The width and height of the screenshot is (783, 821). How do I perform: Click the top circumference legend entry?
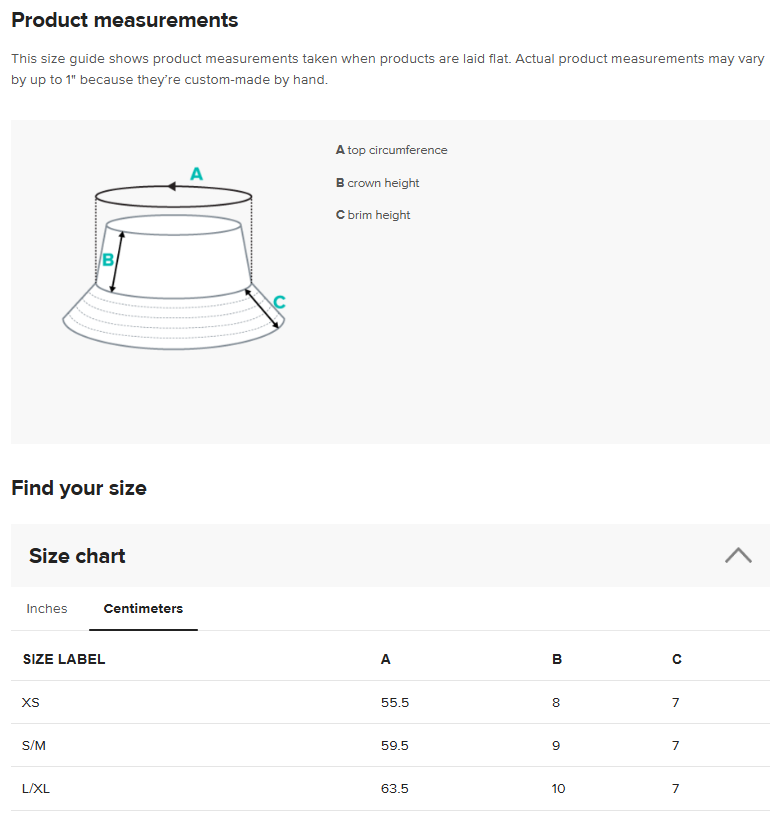[391, 150]
